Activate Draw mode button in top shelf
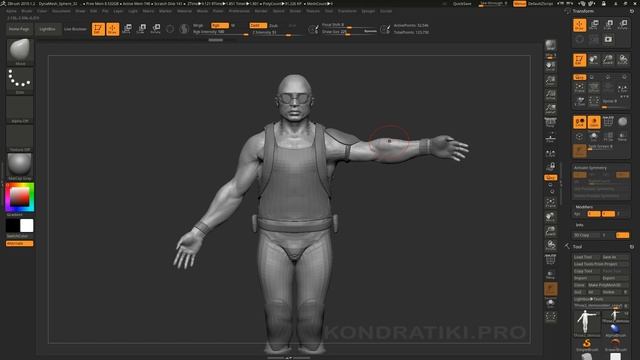Screen dimensions: 640x360 click(113, 29)
